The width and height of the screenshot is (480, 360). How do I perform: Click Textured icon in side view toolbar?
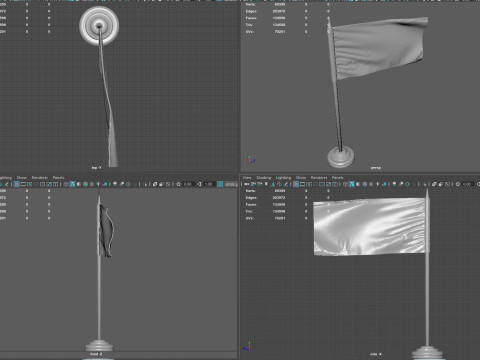tap(371, 184)
